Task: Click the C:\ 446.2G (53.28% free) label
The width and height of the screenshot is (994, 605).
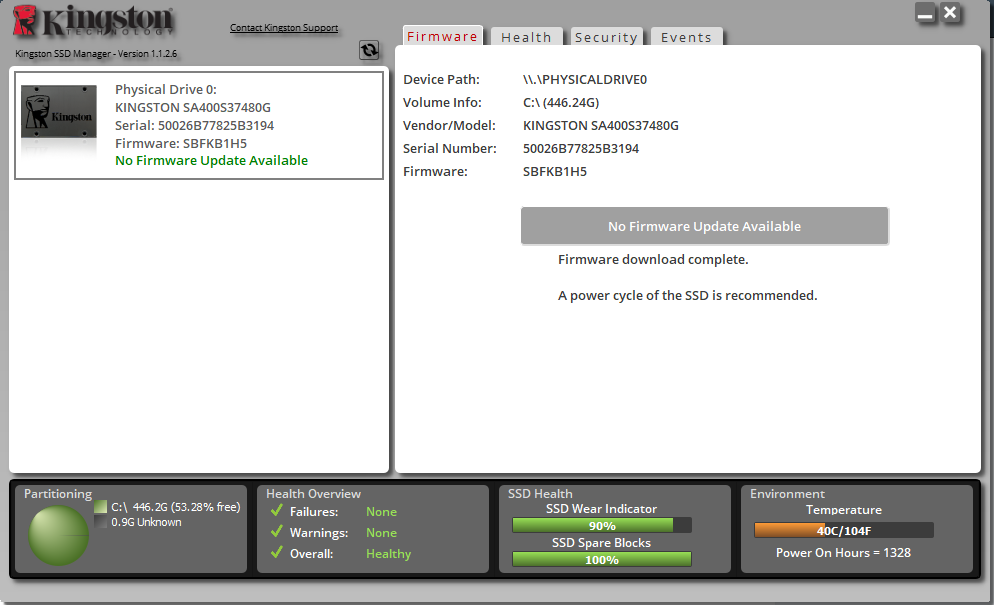Action: coord(176,507)
